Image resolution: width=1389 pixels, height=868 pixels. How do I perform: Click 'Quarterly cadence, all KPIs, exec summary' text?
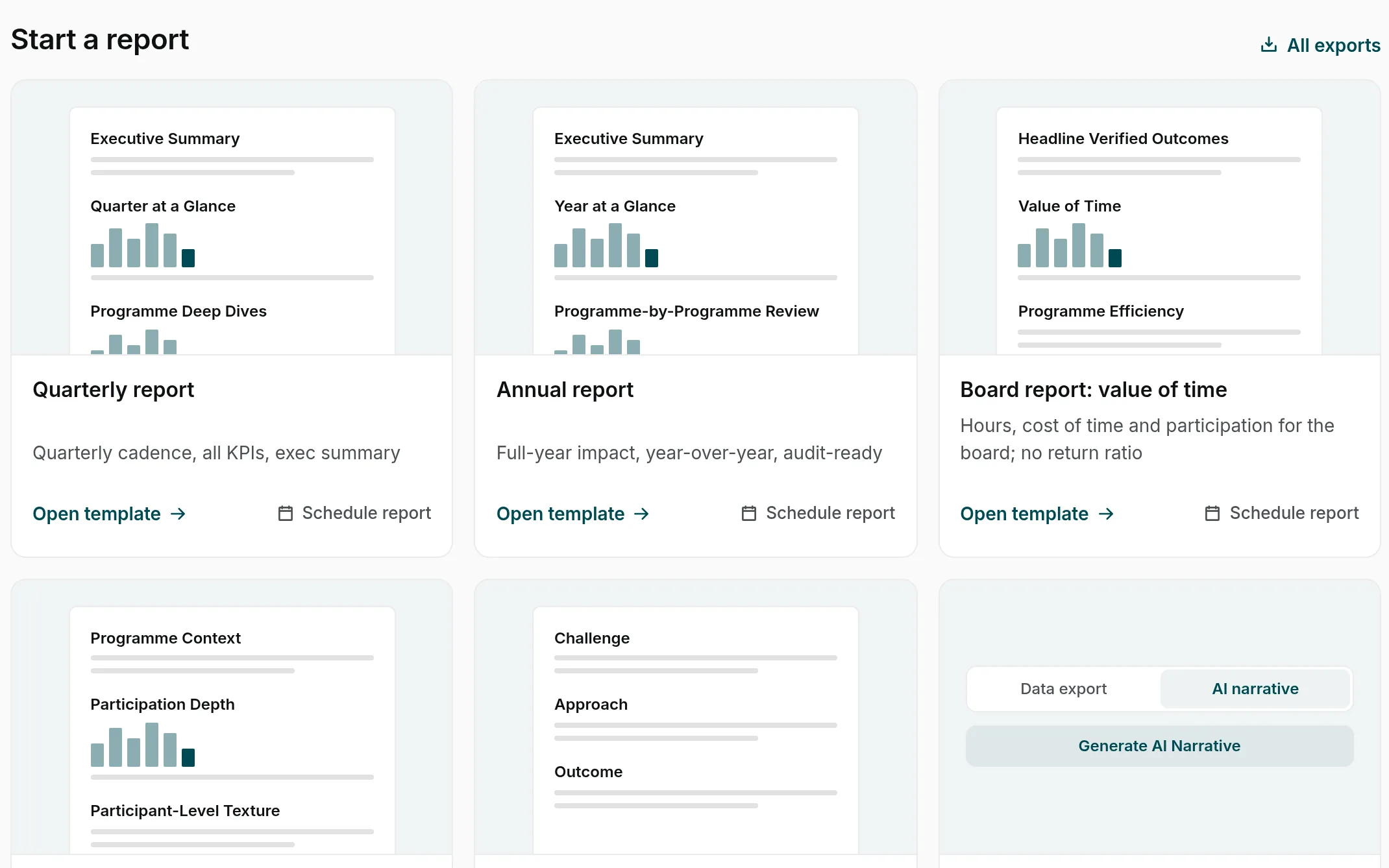[x=216, y=453]
